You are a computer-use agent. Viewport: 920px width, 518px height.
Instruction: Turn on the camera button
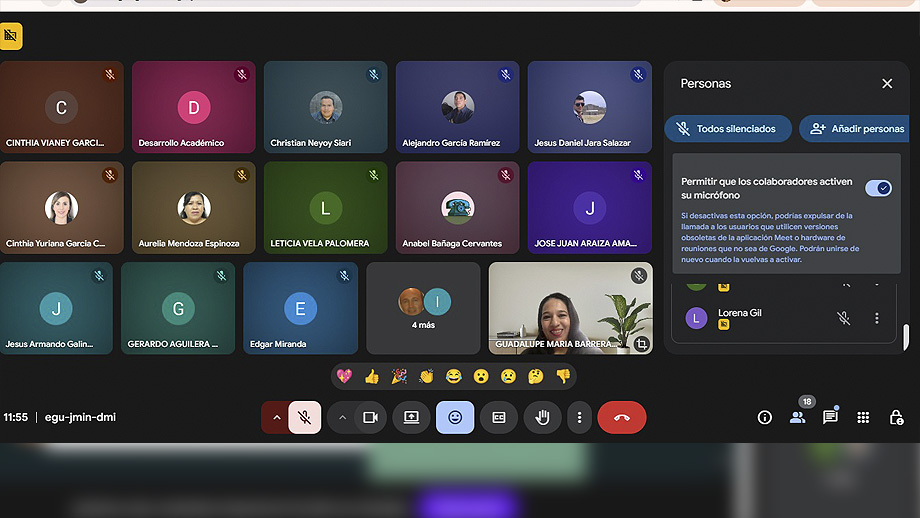(369, 417)
